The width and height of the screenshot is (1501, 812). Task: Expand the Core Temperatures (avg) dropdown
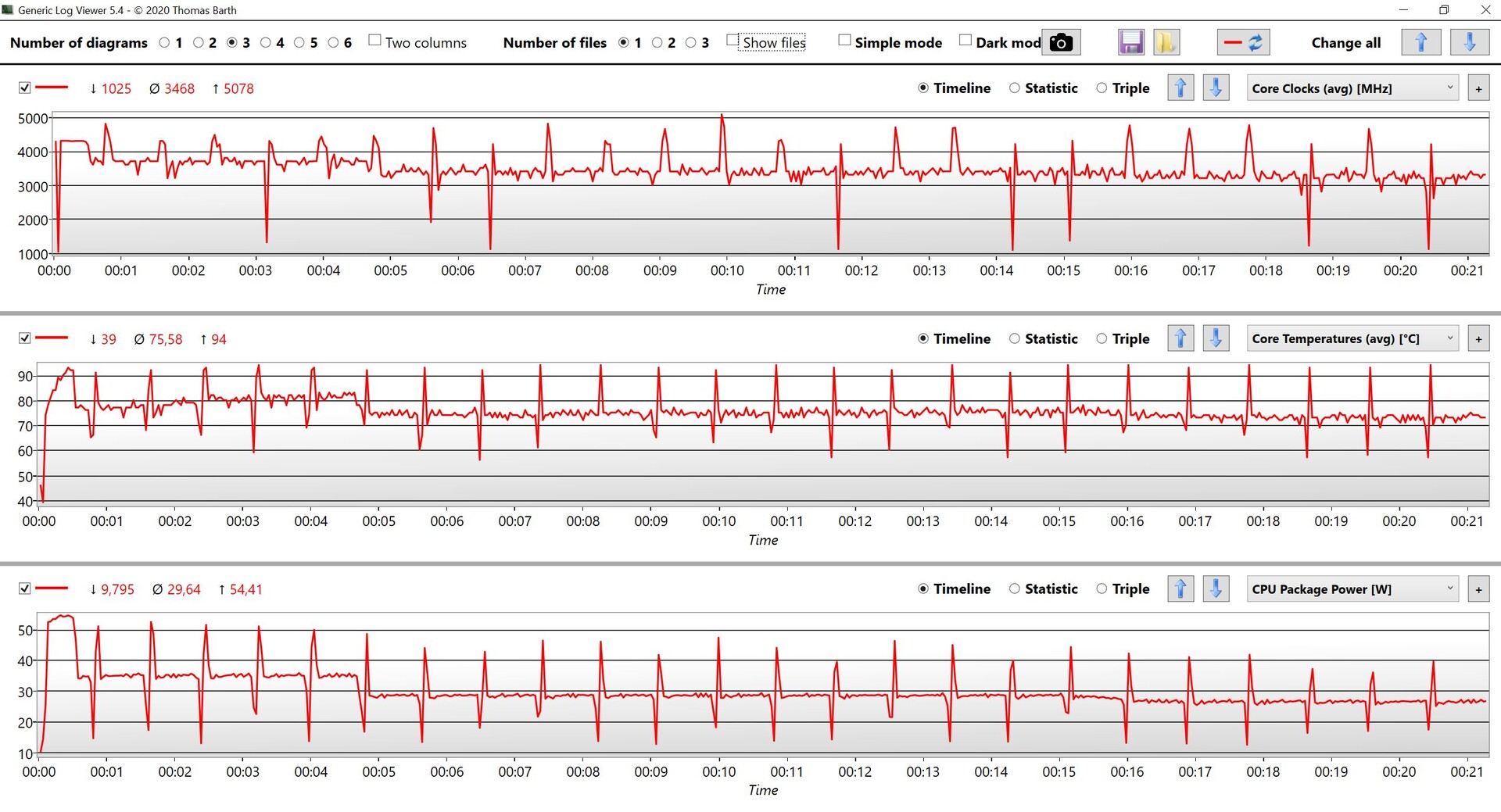[x=1352, y=338]
